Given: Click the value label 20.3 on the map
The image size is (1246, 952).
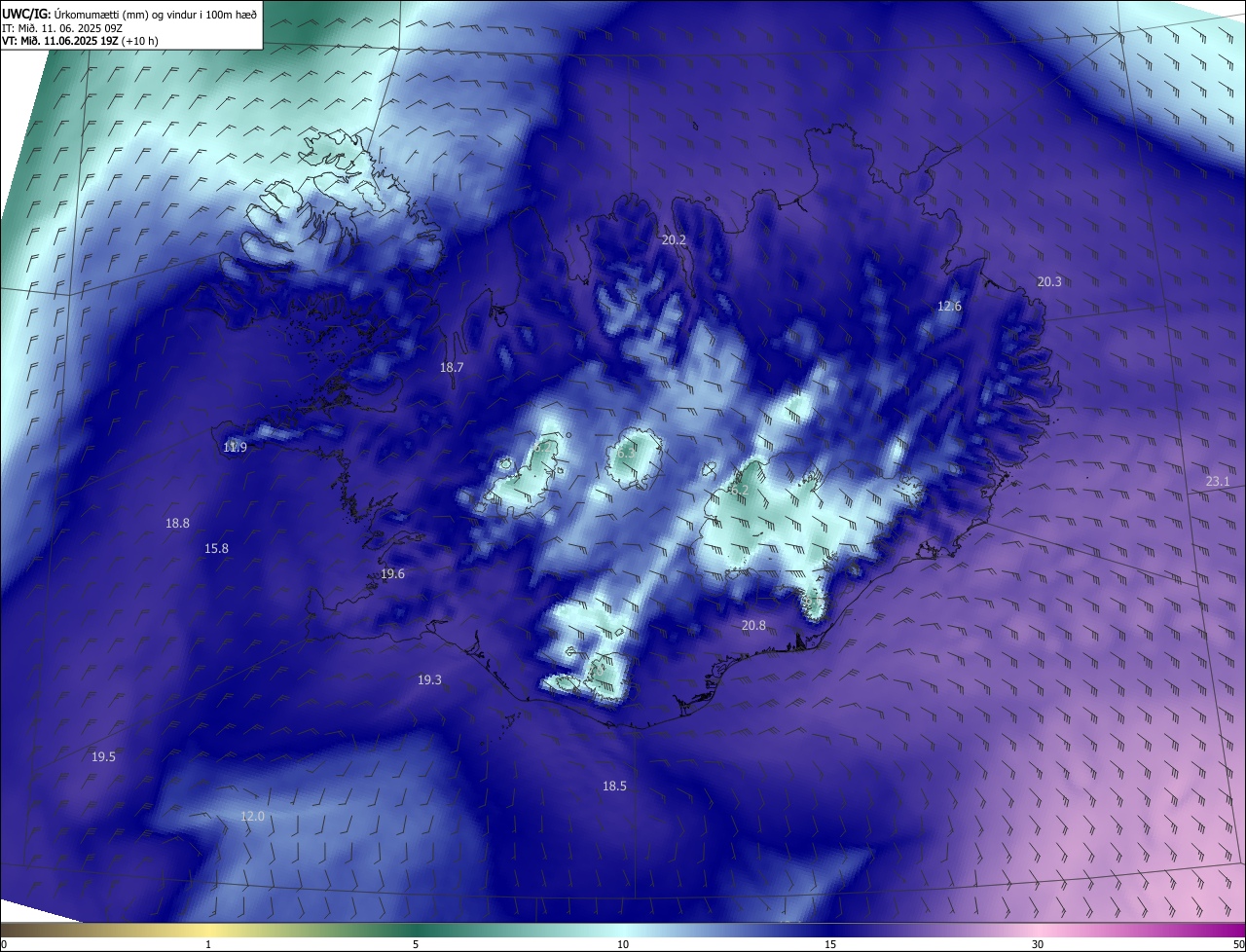Looking at the screenshot, I should 1049,281.
